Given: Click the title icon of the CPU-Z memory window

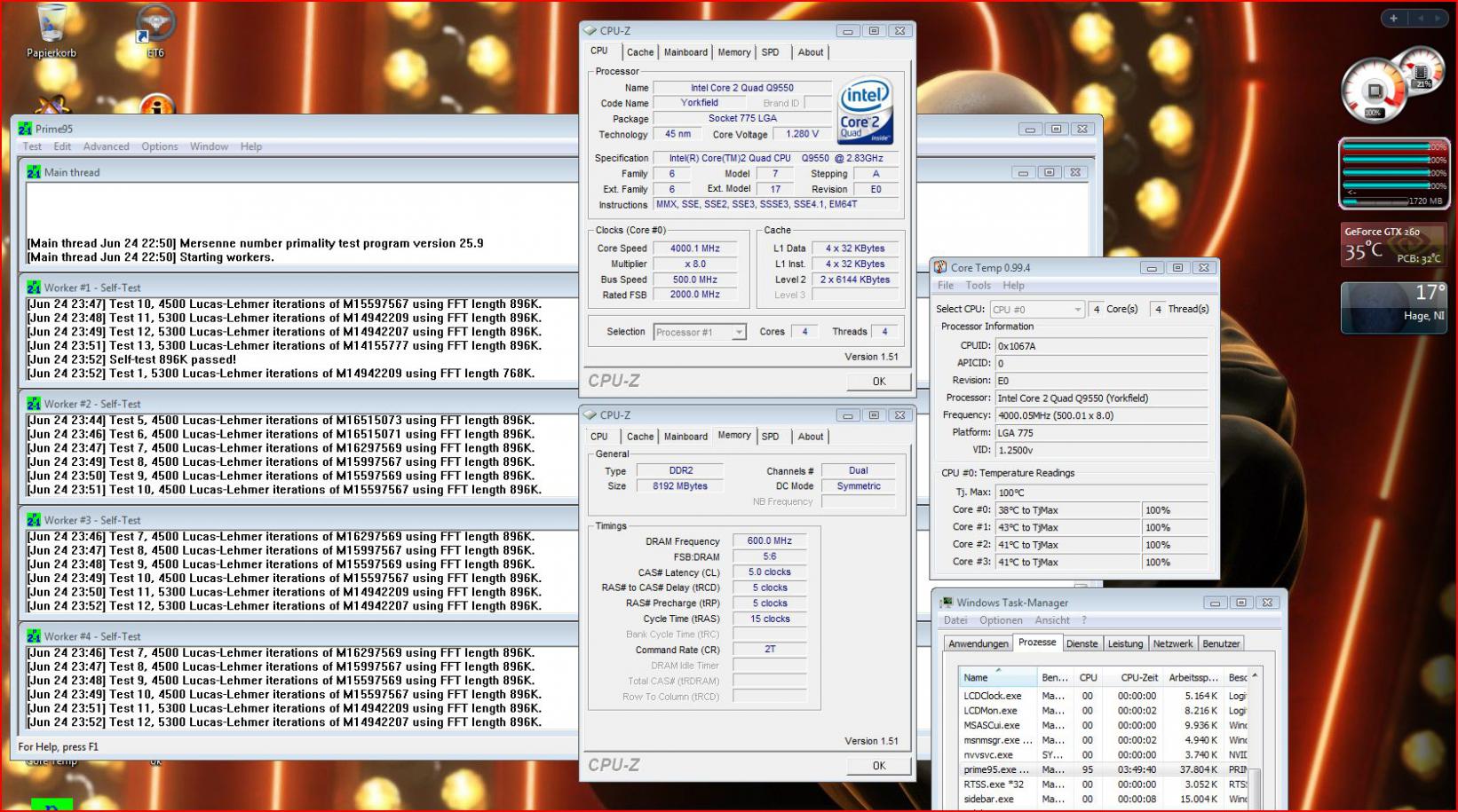Looking at the screenshot, I should (590, 414).
